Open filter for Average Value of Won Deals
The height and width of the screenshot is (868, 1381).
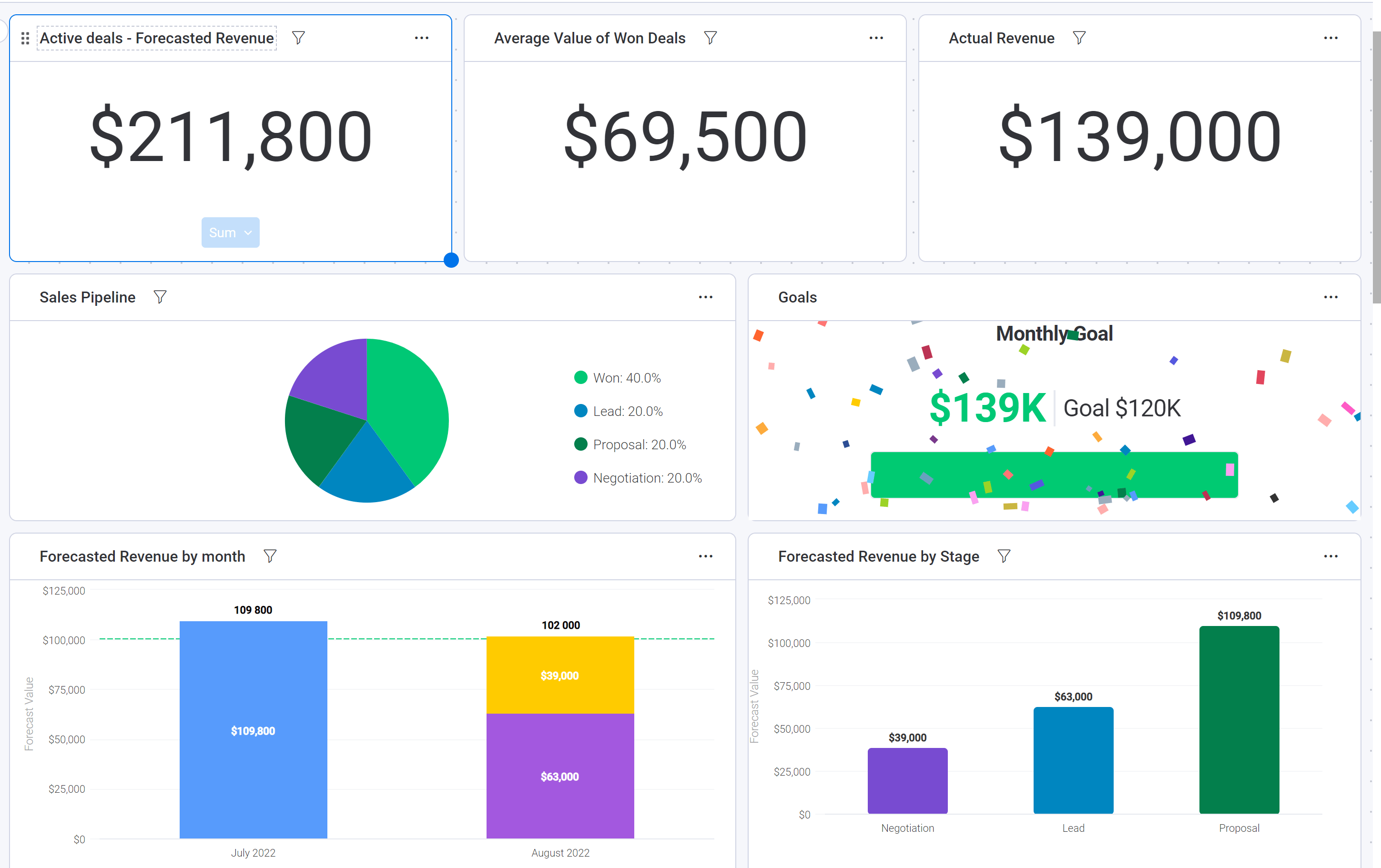[x=710, y=38]
